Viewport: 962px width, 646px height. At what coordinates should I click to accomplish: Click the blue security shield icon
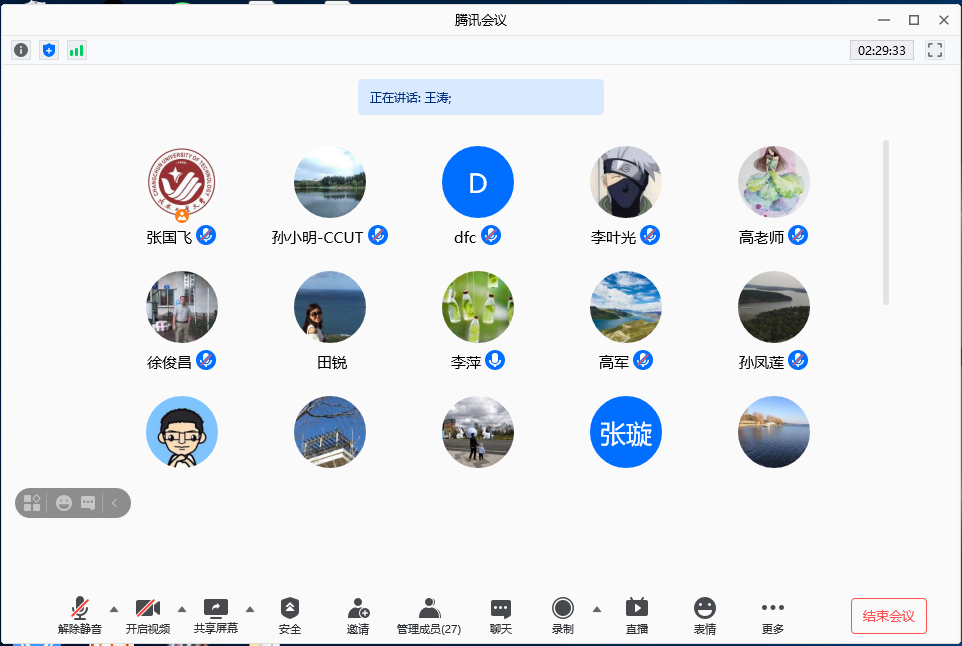[49, 50]
